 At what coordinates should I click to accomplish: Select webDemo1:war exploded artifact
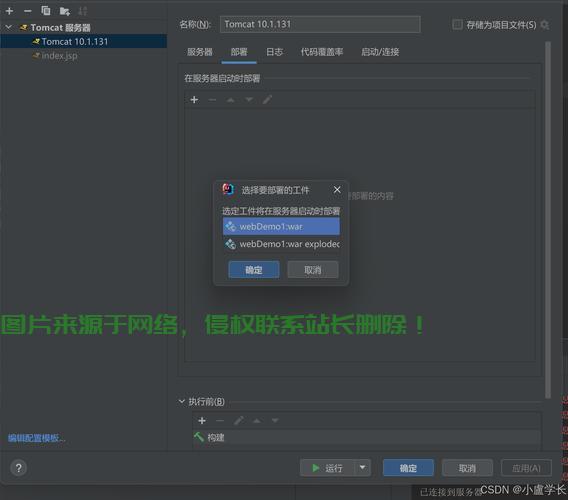281,244
